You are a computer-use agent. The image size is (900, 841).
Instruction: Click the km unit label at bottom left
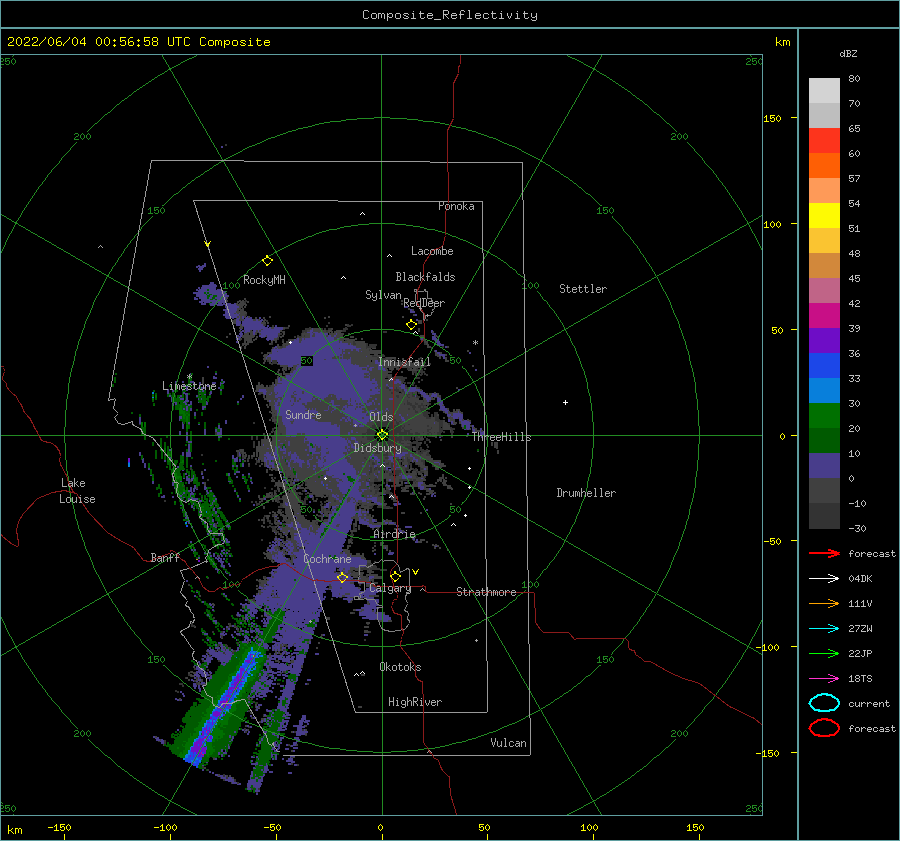[x=14, y=830]
